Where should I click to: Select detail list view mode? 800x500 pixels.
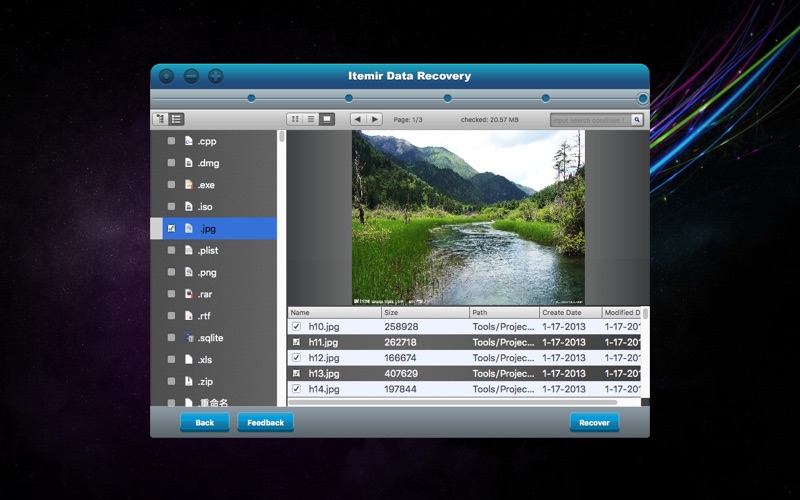[x=311, y=119]
